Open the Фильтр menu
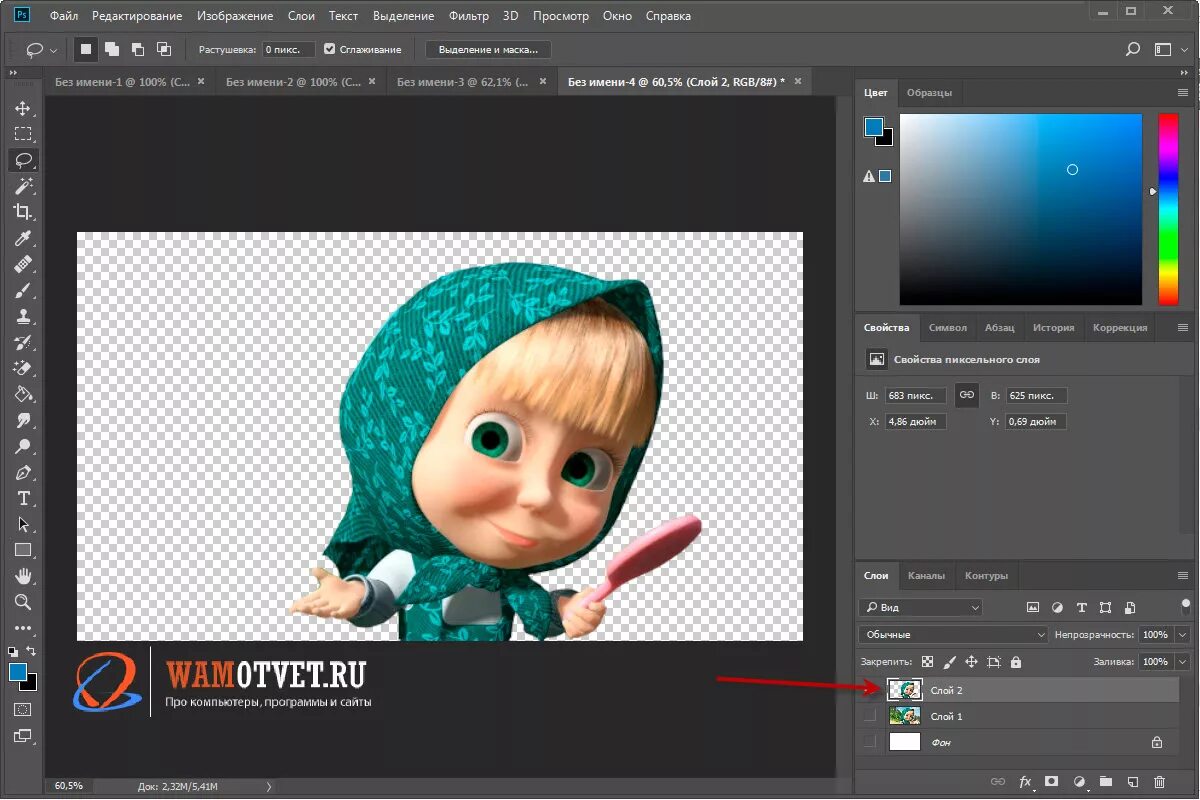The height and width of the screenshot is (800, 1200). click(469, 16)
